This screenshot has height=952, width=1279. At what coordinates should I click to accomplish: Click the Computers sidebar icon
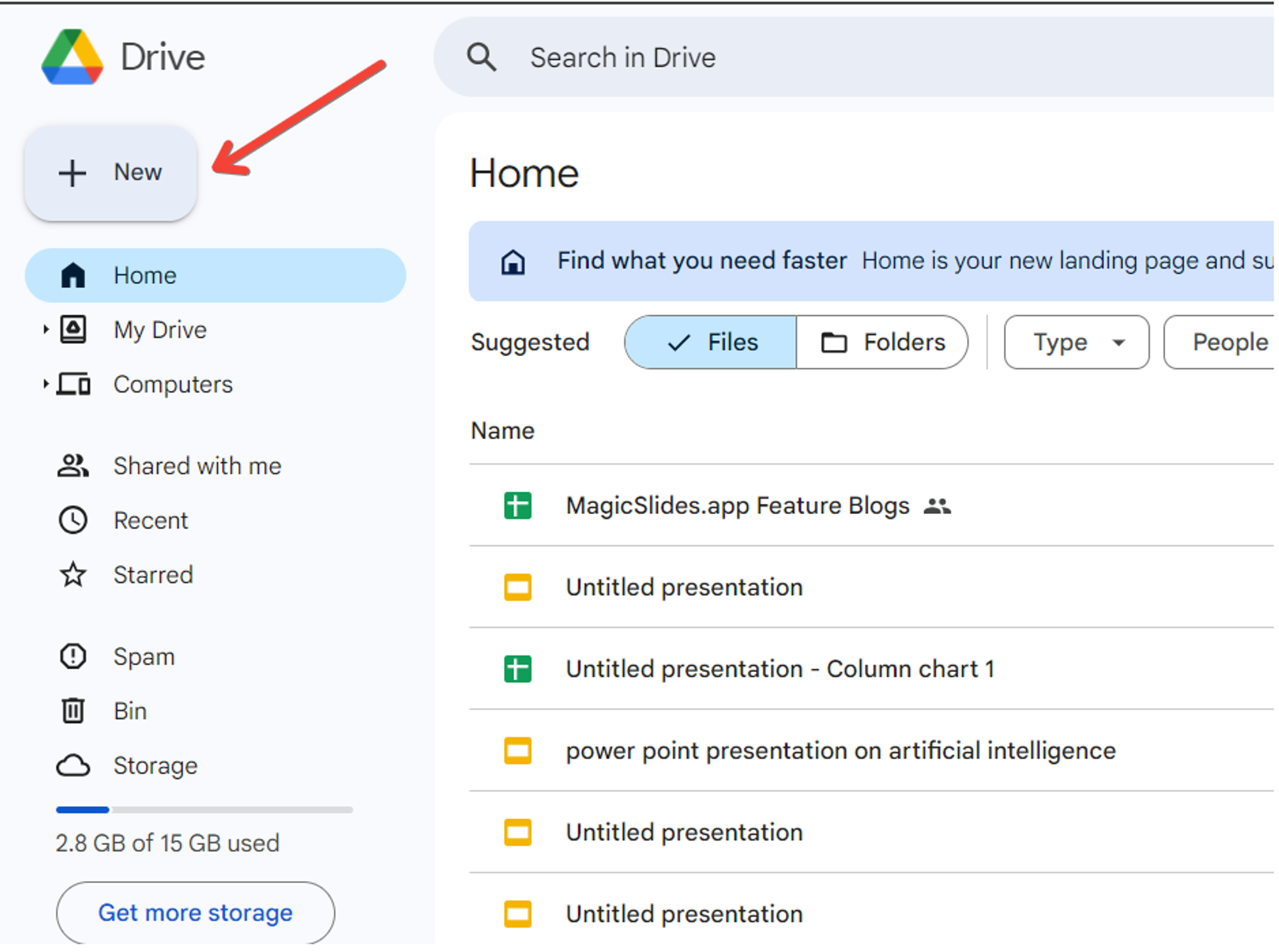coord(73,385)
